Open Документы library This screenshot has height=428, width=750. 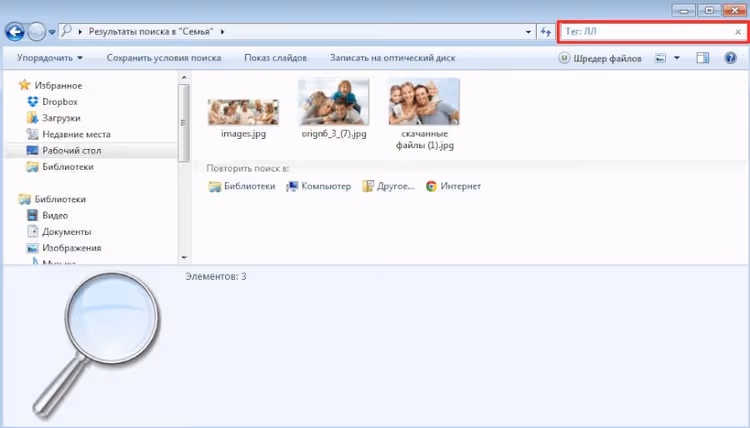[x=66, y=232]
